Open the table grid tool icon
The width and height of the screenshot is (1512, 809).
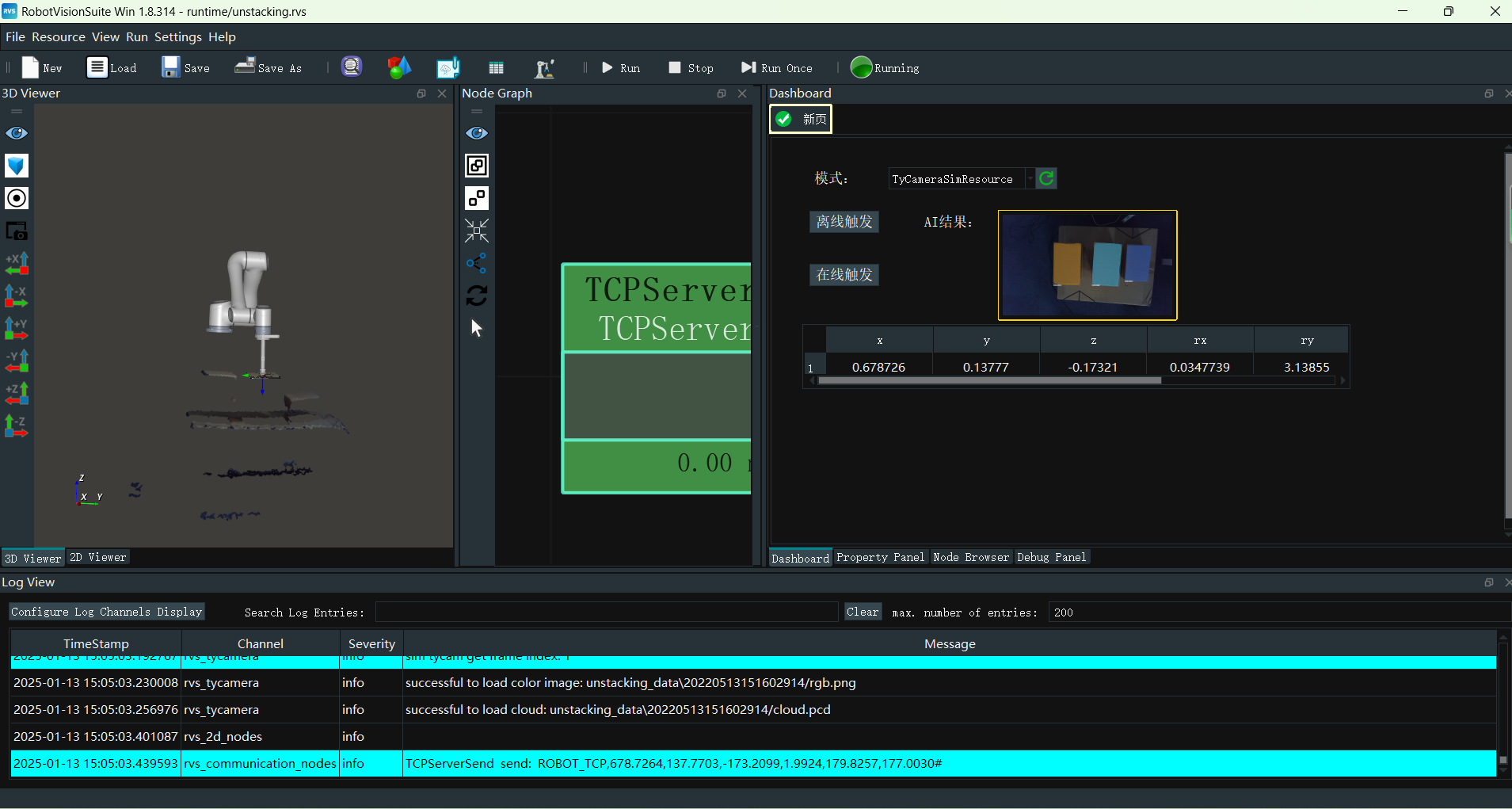point(497,68)
